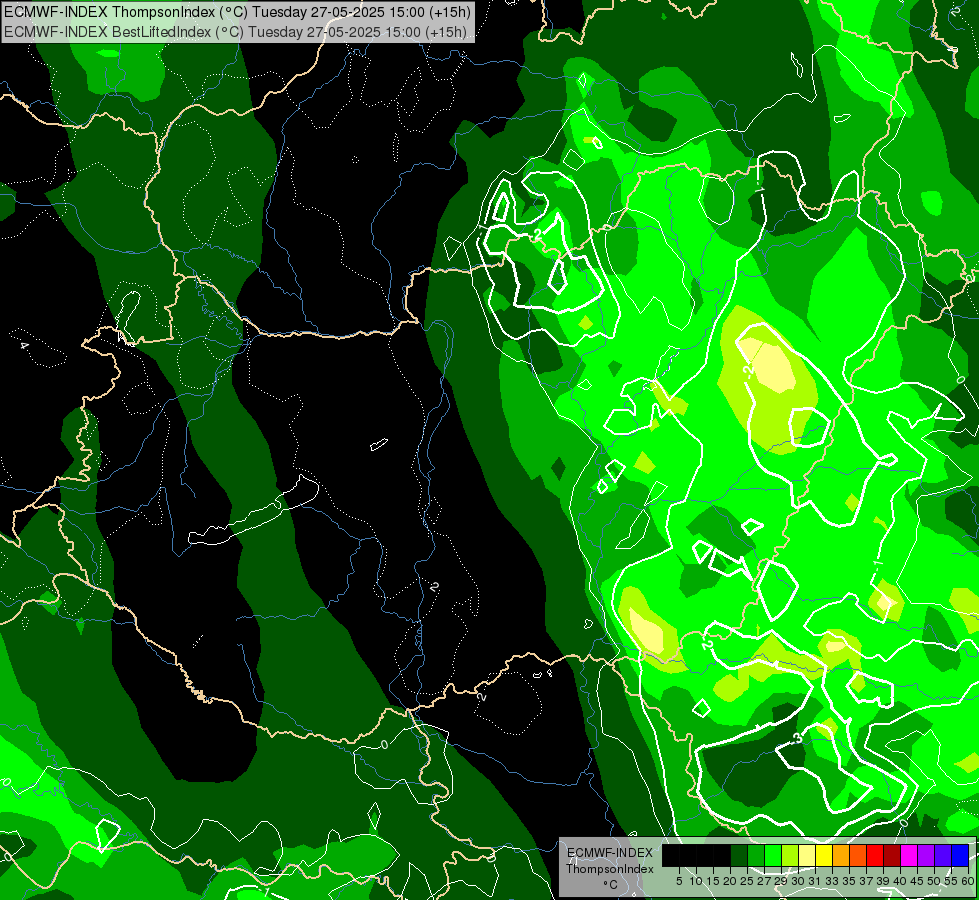Click the legend value 30
Viewport: 979px width, 900px height.
click(x=798, y=881)
